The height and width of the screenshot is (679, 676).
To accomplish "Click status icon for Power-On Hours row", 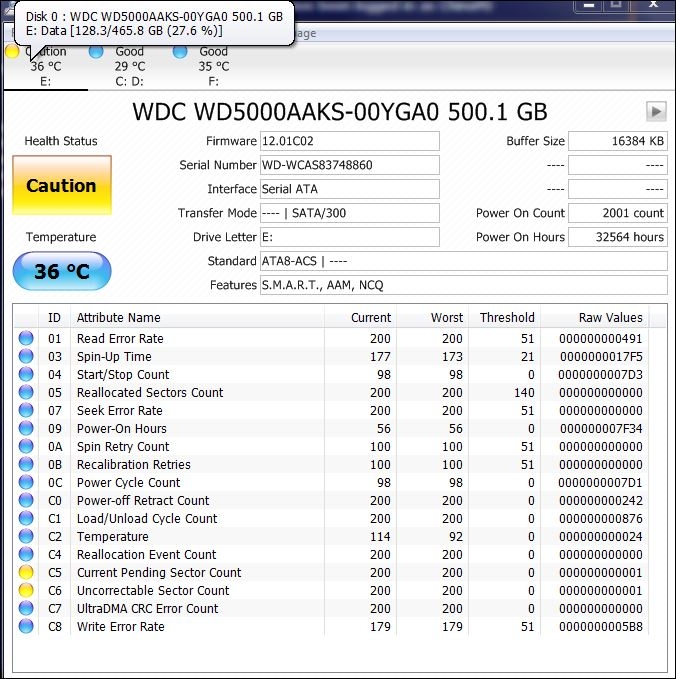I will pos(26,428).
